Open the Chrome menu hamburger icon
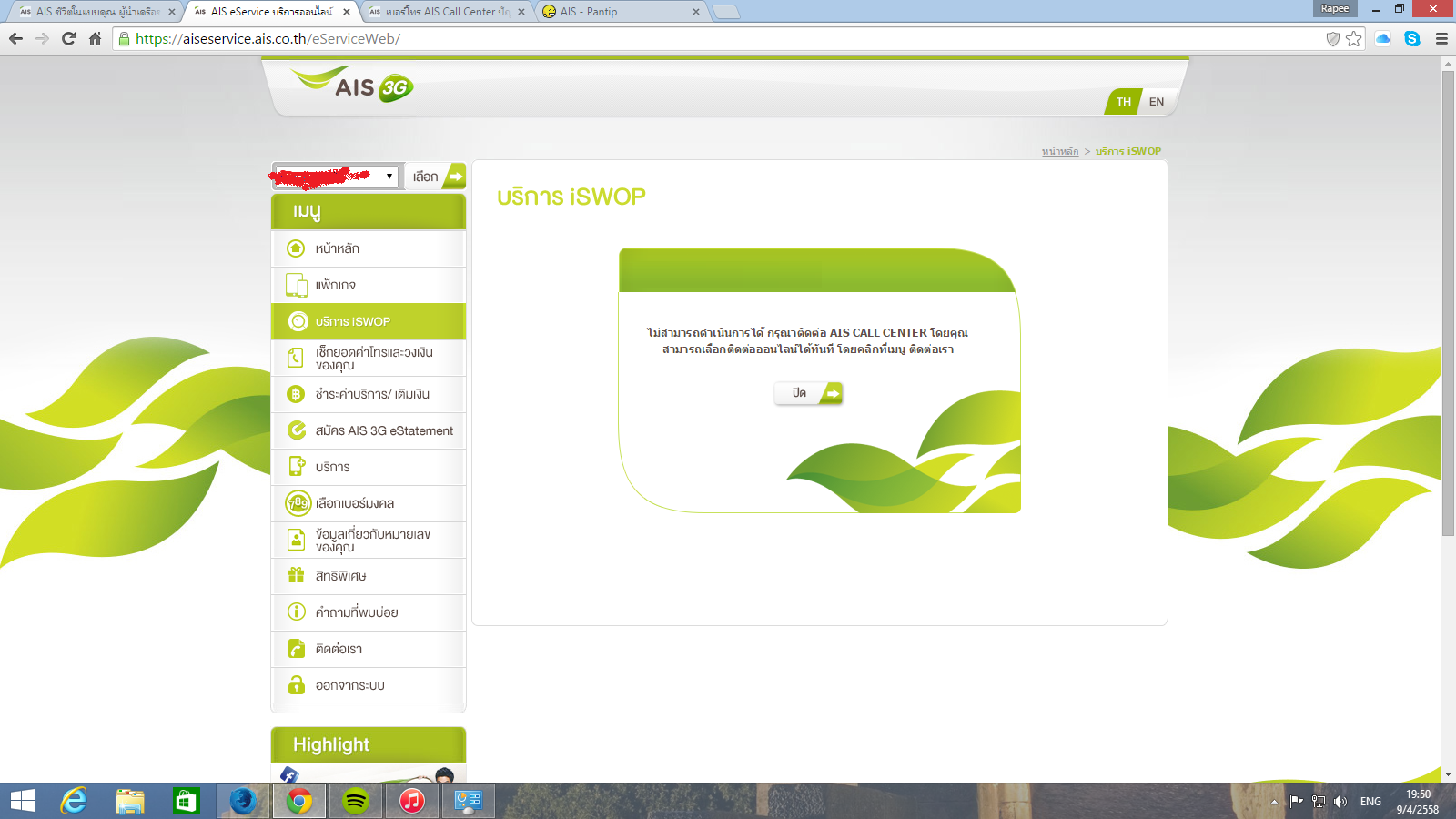 click(x=1441, y=38)
